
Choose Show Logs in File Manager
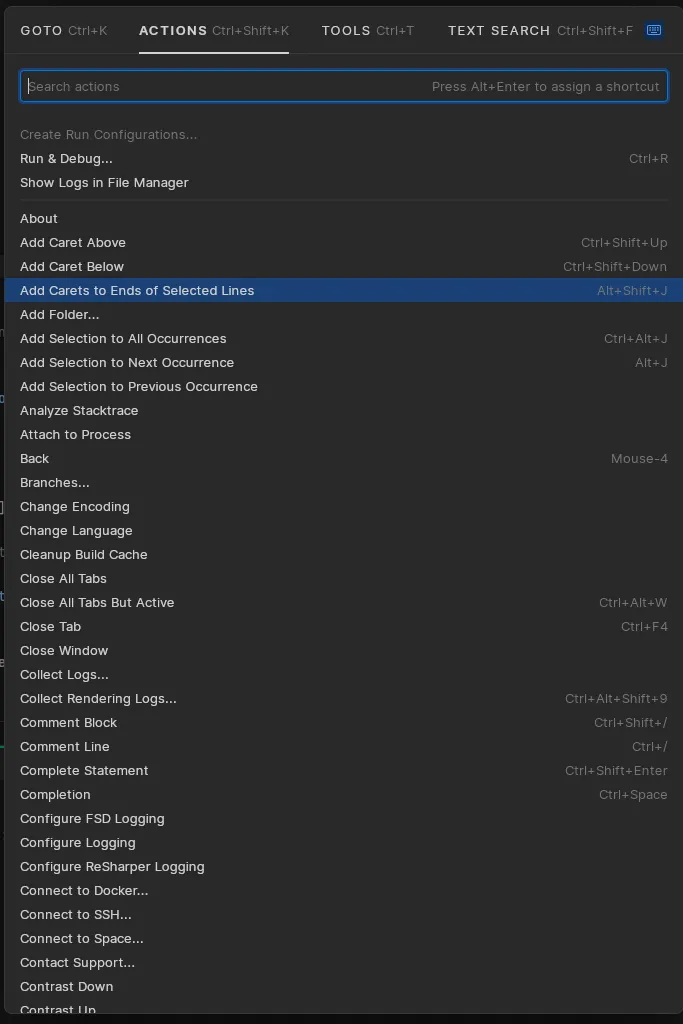[104, 183]
